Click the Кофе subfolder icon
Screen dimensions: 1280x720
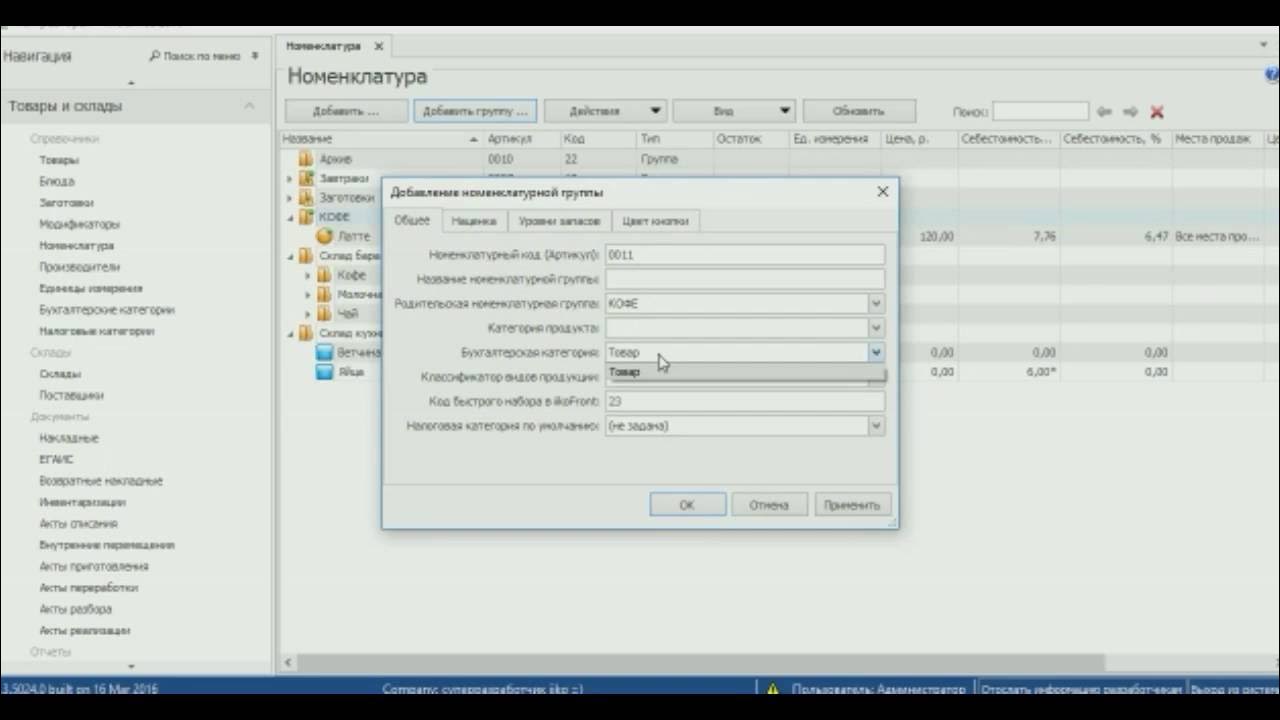(324, 275)
